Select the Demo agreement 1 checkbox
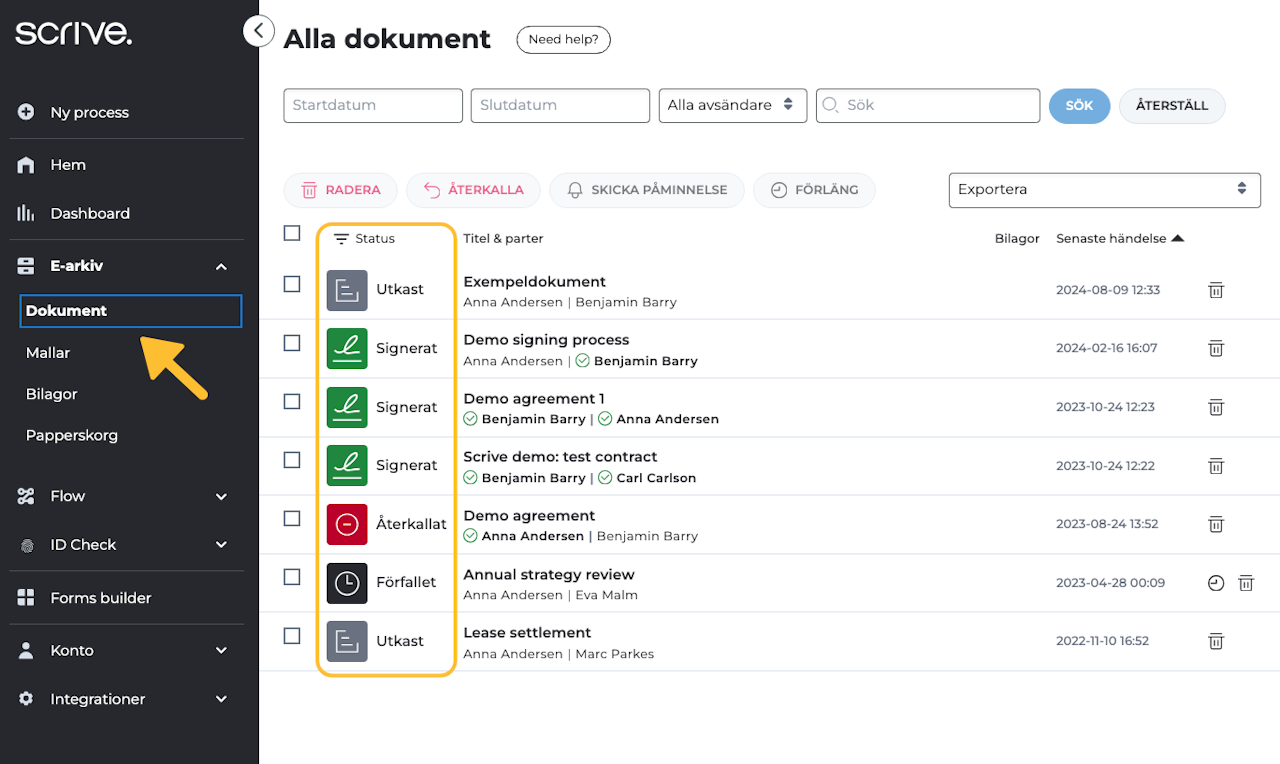 tap(292, 401)
